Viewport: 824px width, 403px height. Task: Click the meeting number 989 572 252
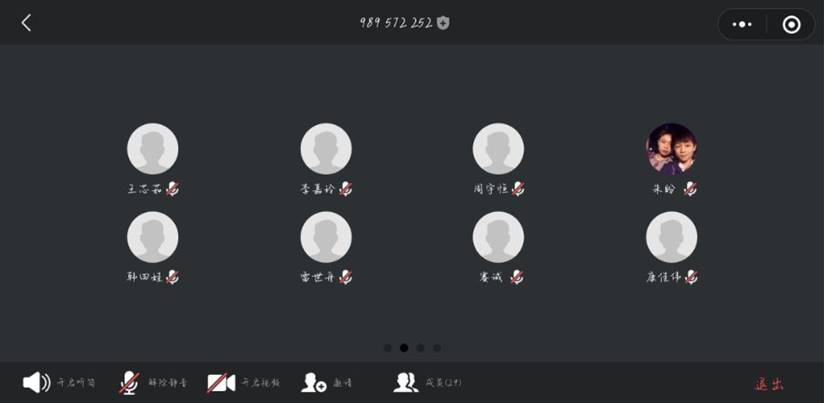pyautogui.click(x=396, y=23)
